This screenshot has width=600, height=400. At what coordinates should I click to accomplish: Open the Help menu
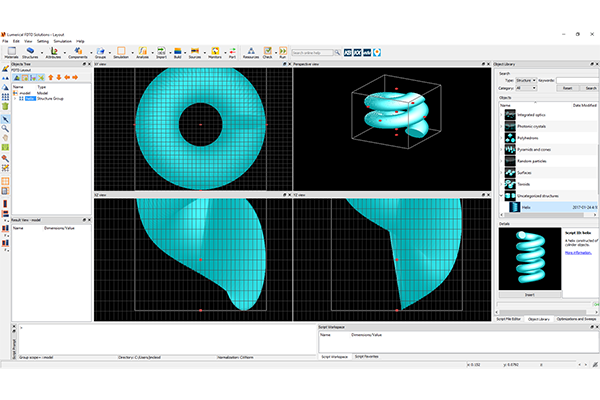coord(80,41)
